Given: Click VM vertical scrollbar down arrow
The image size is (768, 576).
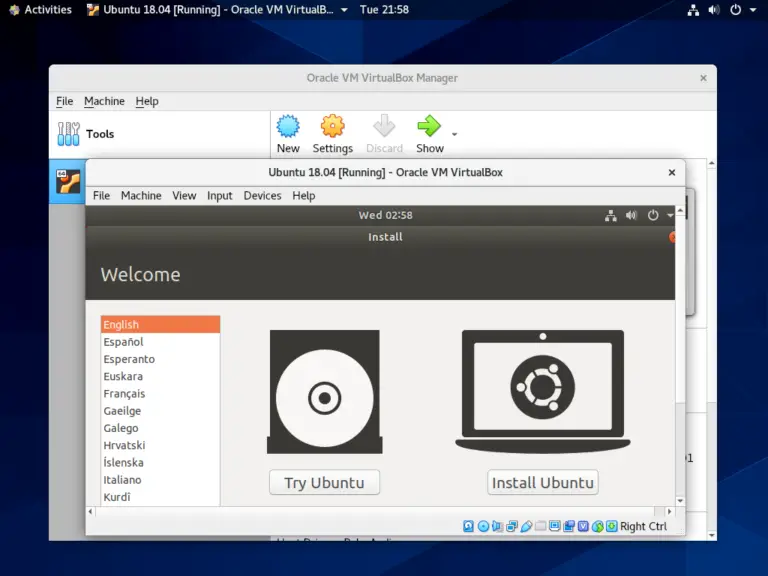Looking at the screenshot, I should [680, 501].
